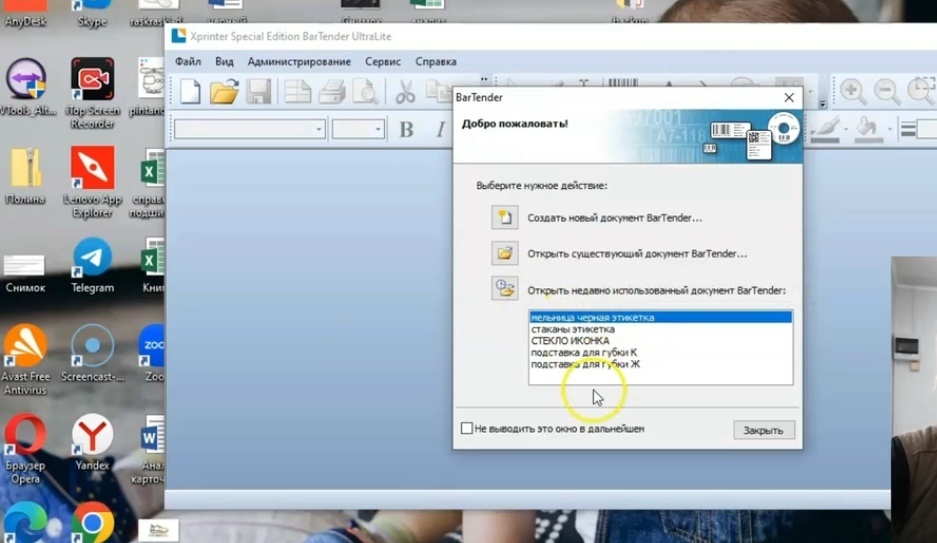Click the Google Chrome desktop icon

coord(92,523)
